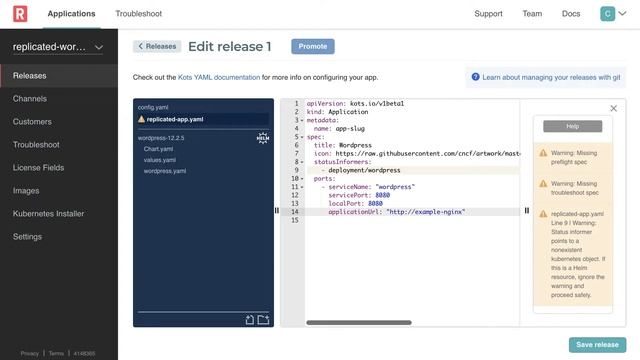
Task: Open the replicated-wor... application selector
Action: (x=58, y=47)
